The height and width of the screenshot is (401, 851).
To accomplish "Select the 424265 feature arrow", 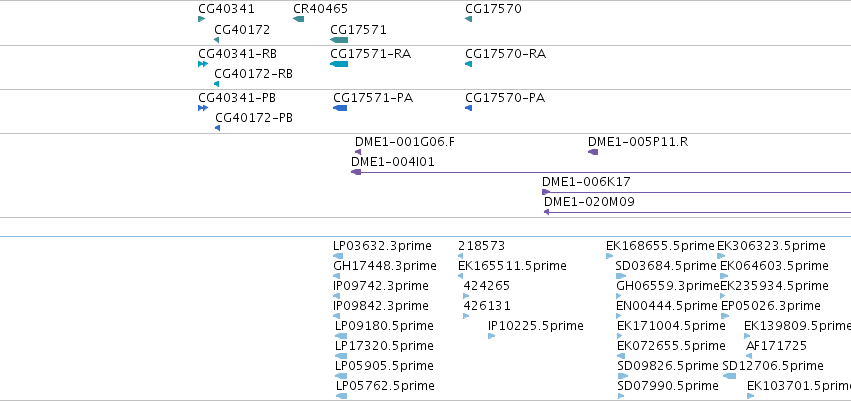I will tap(466, 296).
